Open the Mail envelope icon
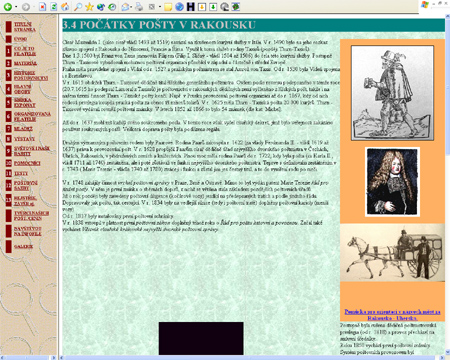 click(x=125, y=7)
